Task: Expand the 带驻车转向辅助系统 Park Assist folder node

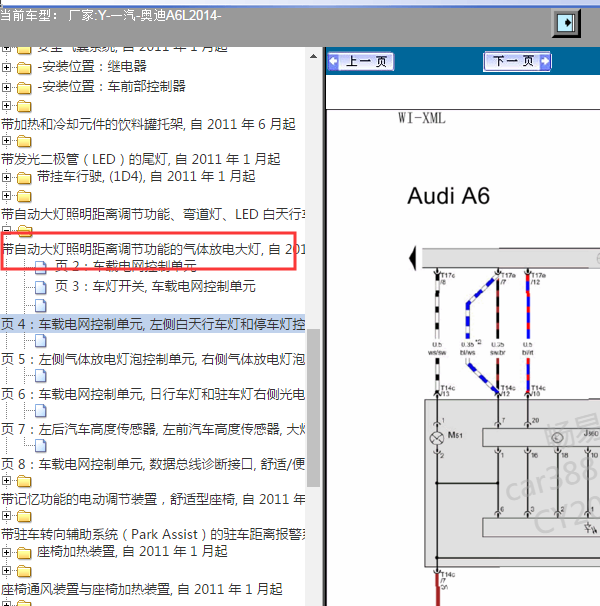Action: click(x=6, y=516)
